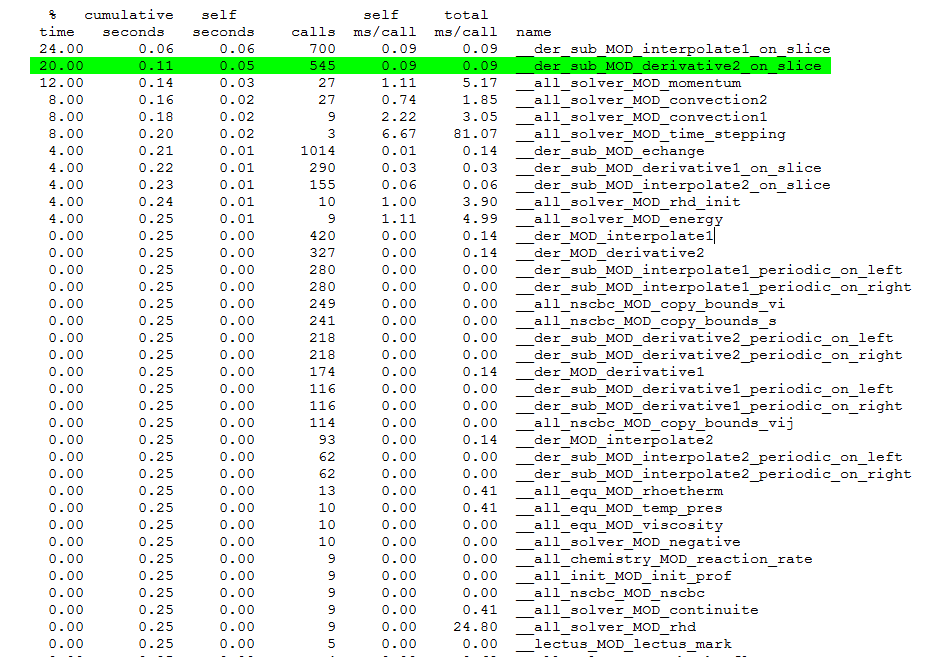Select __der_sub_MOD_derivative1_on_slice name

(668, 168)
